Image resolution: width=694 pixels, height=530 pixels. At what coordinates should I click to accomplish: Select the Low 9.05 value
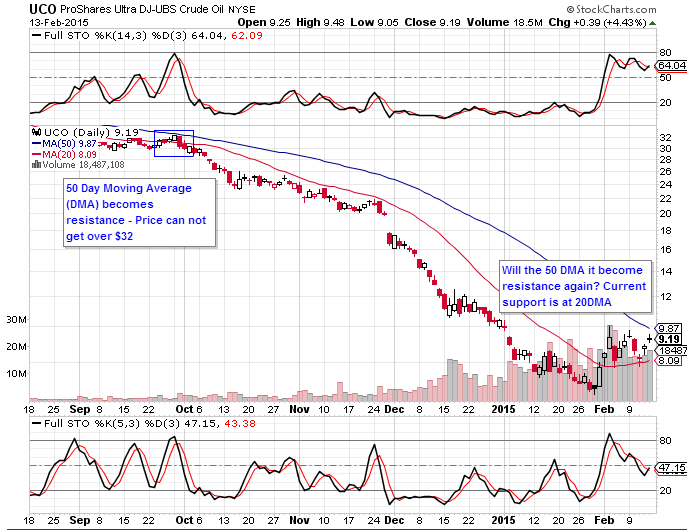pyautogui.click(x=374, y=22)
